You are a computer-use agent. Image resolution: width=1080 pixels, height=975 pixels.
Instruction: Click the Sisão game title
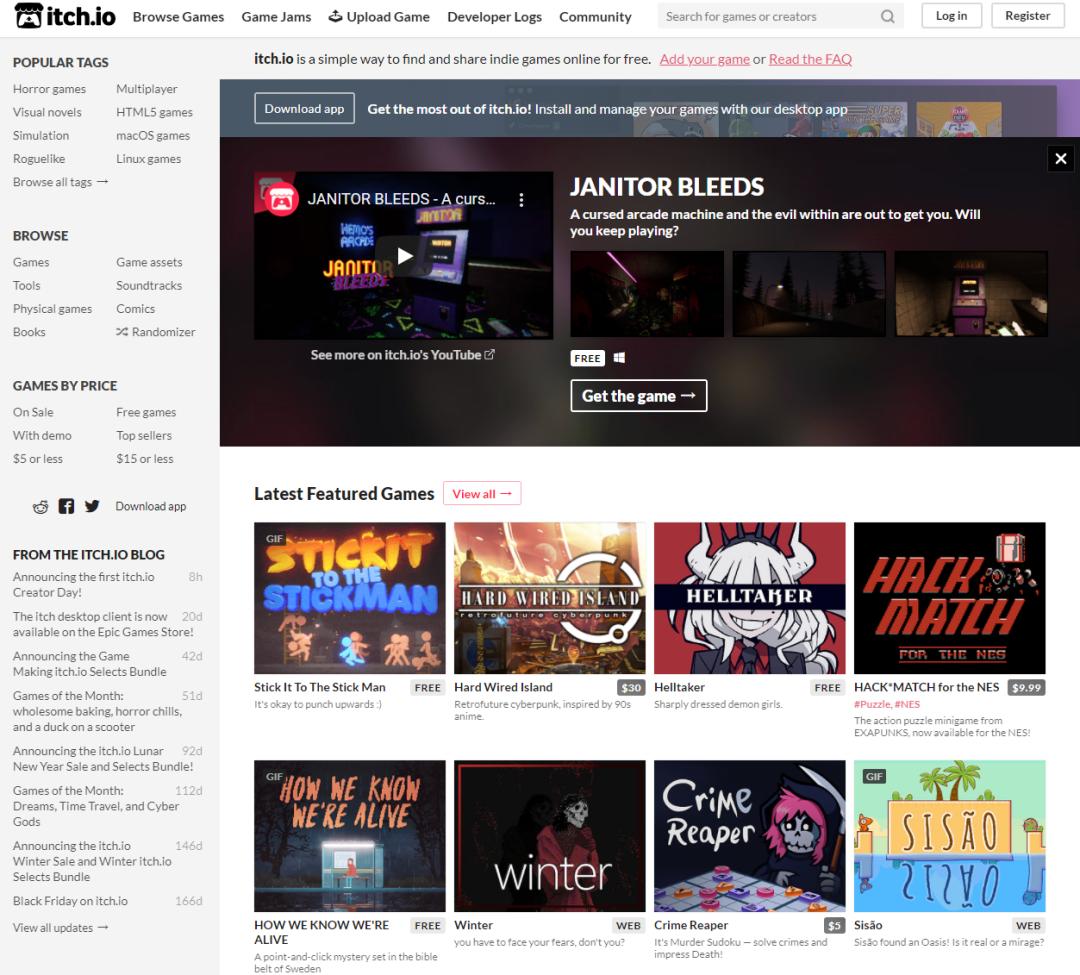[868, 925]
